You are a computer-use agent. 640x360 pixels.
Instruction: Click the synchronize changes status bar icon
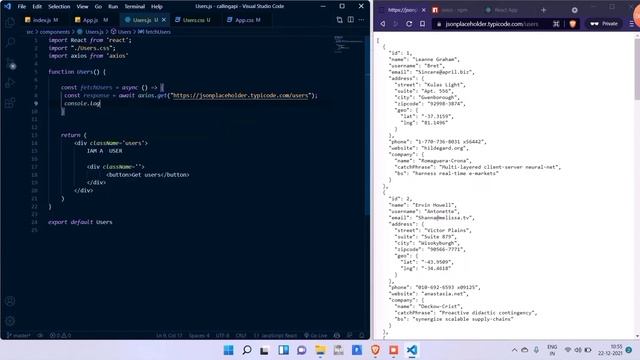[x=40, y=336]
